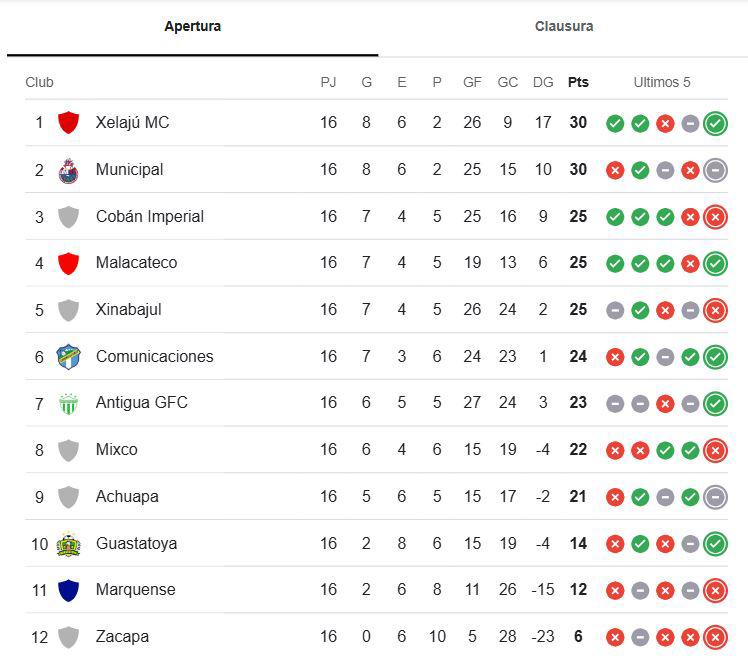Sort table by Pts column header
This screenshot has width=748, height=664.
[x=578, y=82]
